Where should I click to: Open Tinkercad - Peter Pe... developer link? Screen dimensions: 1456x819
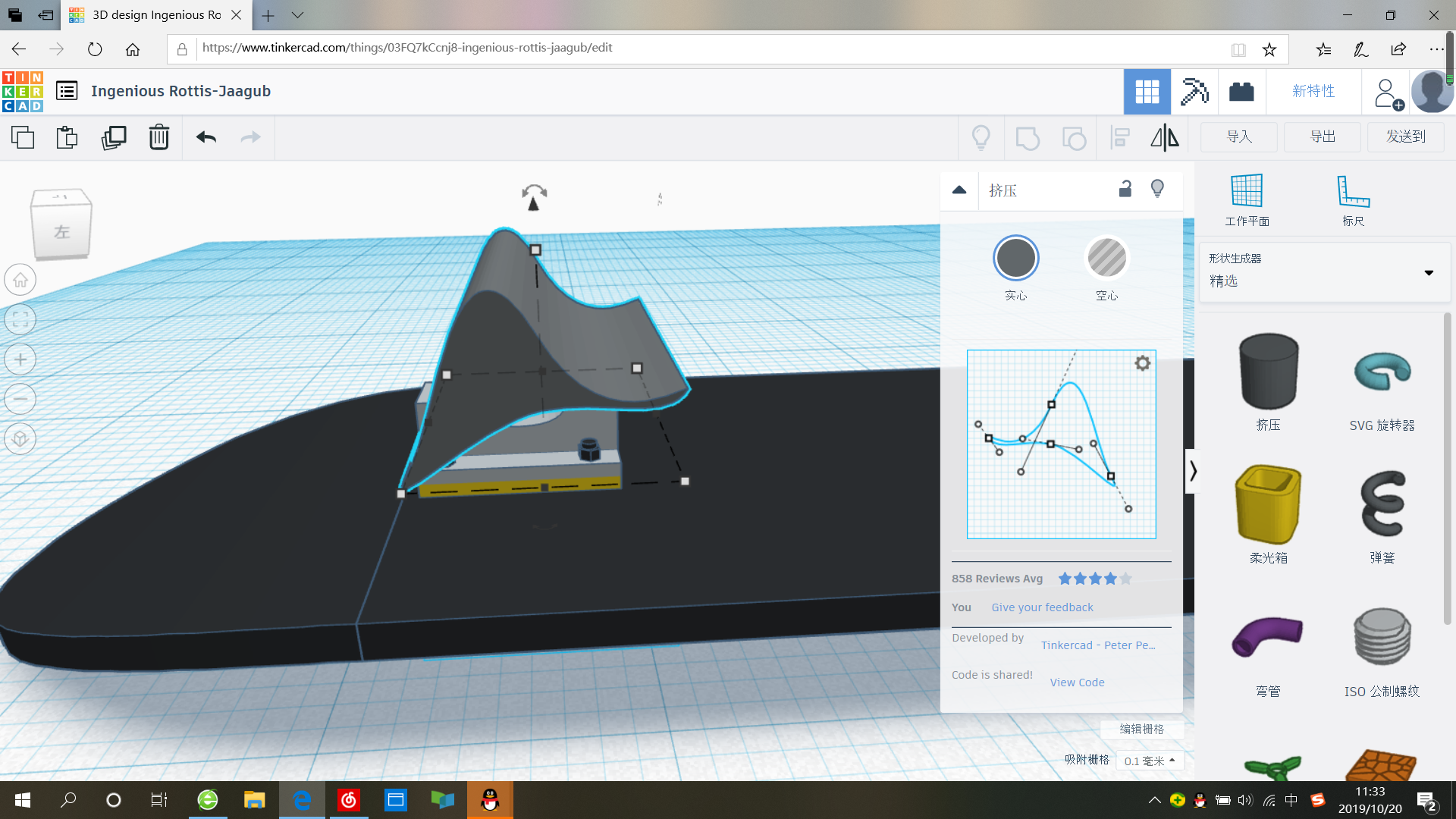pyautogui.click(x=1098, y=645)
